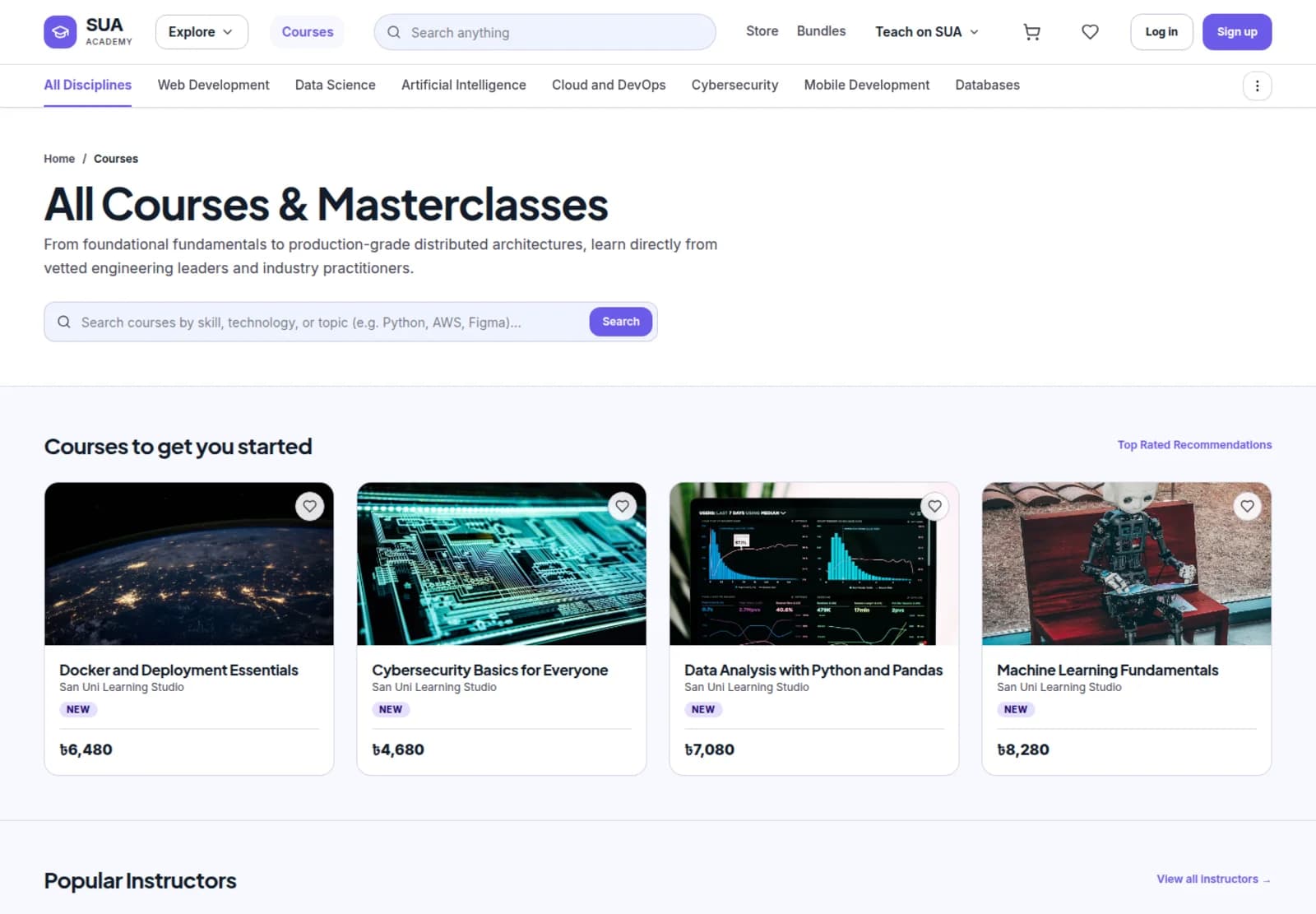Open the wishlist heart in header
Screen dimensions: 1316x914
point(1090,32)
